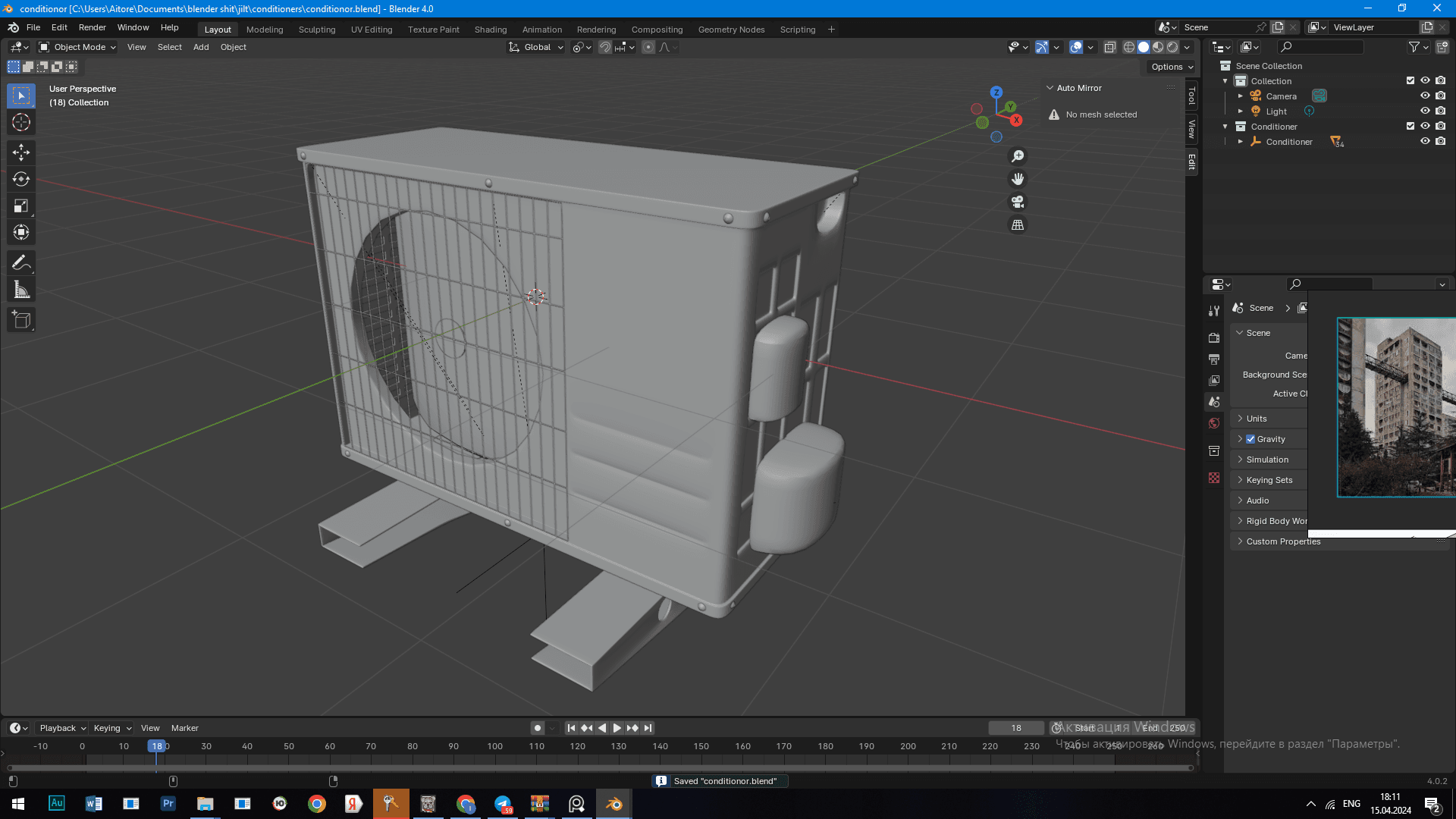Viewport: 1456px width, 819px height.
Task: Jump to the timeline end frame
Action: (648, 728)
